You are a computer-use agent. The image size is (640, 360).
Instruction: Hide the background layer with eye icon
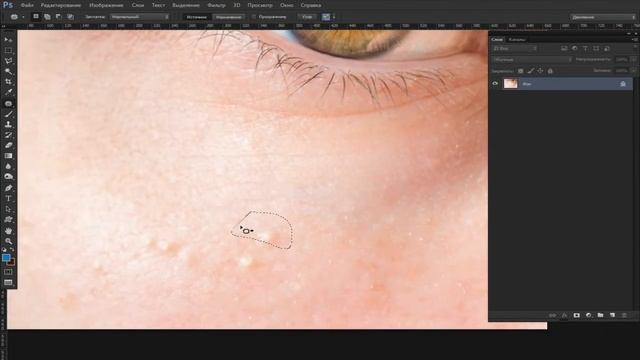point(495,84)
